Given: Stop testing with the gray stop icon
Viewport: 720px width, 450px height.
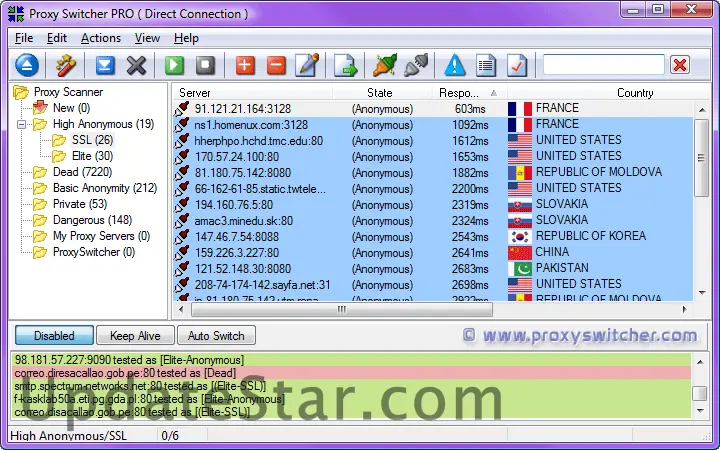Looking at the screenshot, I should click(205, 65).
